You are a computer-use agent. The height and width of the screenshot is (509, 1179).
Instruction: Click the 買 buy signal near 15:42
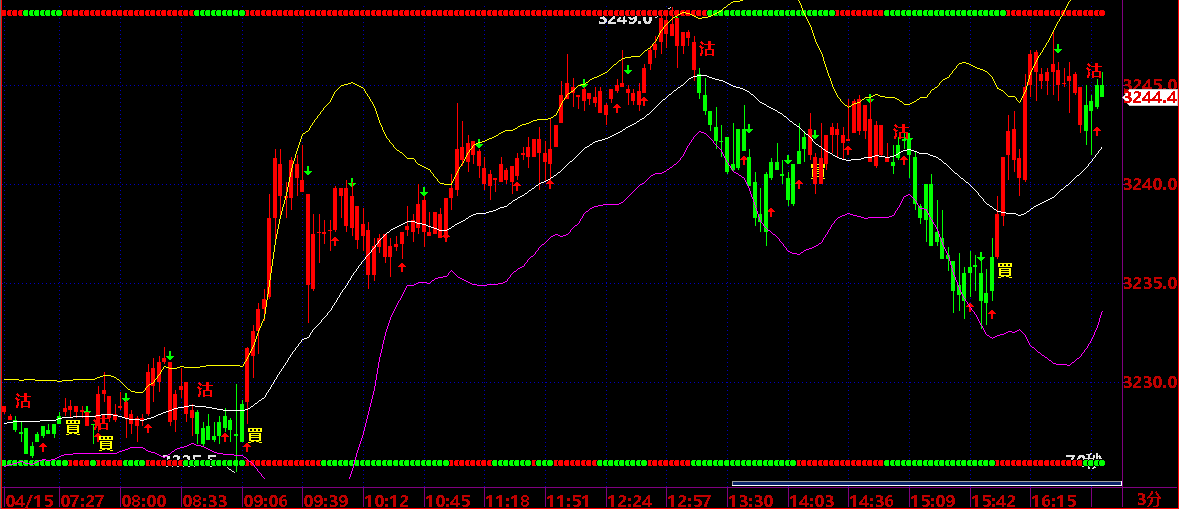1005,270
